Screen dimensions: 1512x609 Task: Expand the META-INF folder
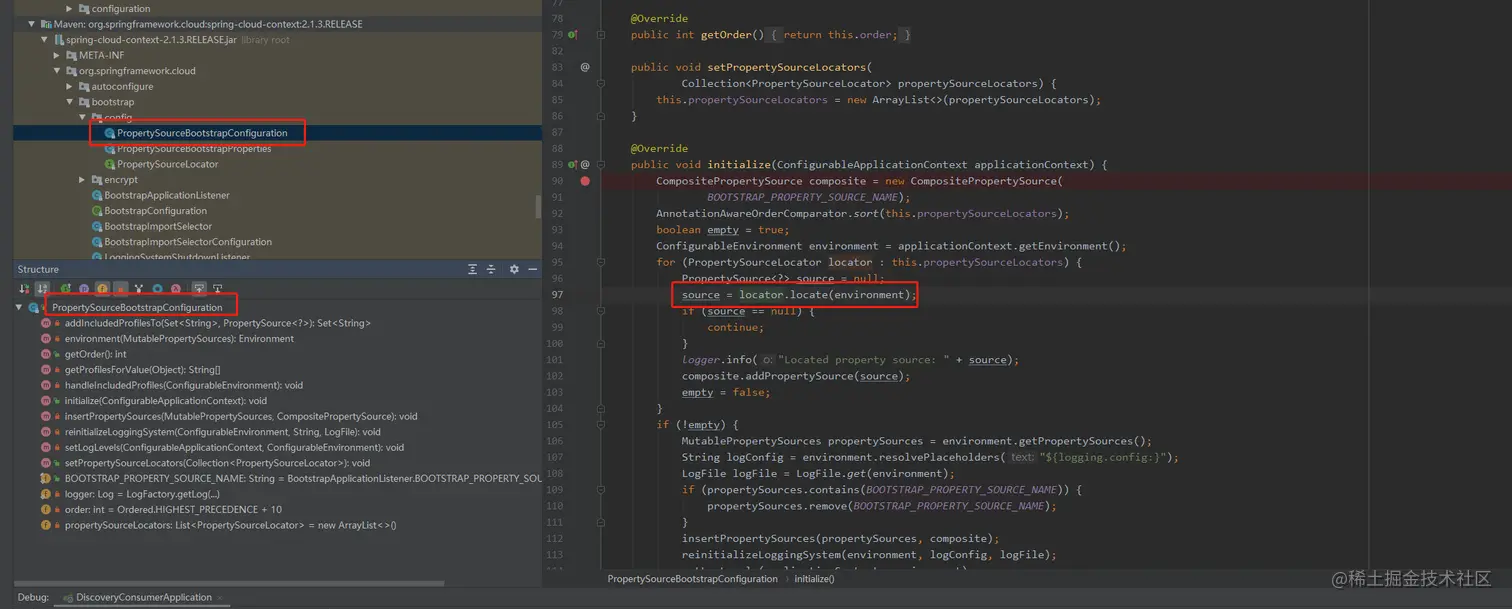click(x=57, y=55)
